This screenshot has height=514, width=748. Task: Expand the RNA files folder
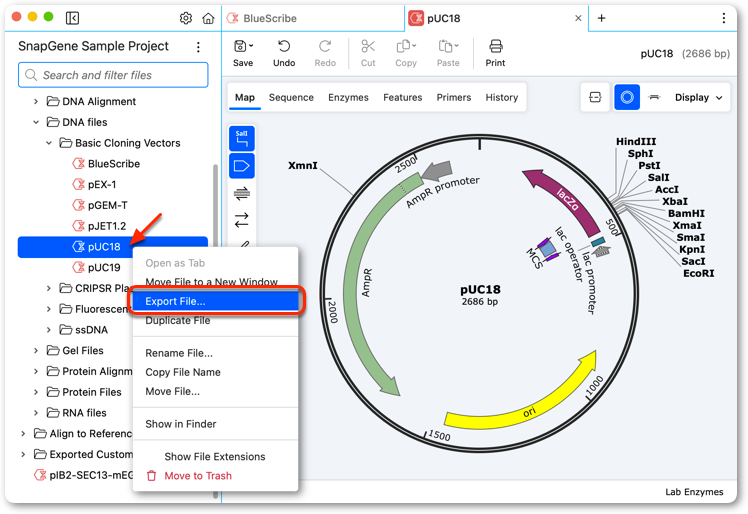36,413
